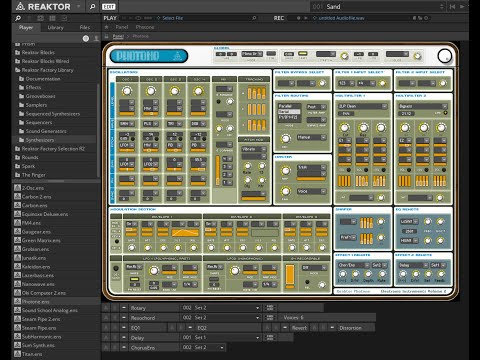Screen dimensions: 480x360
Task: Open the Resochord snapshot Set 2 dropdown
Action: 221,318
